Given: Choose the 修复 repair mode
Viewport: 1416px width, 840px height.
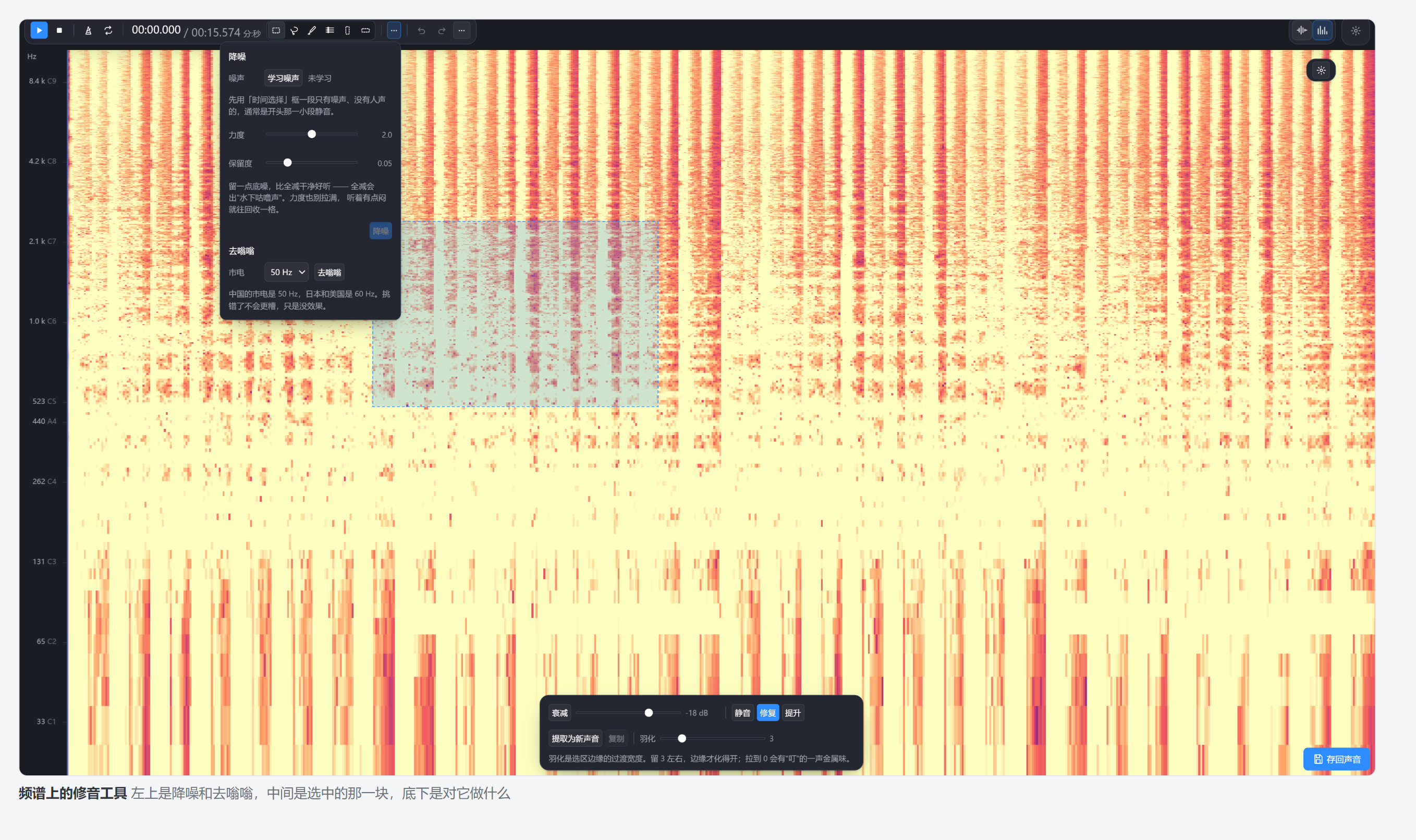Looking at the screenshot, I should pyautogui.click(x=768, y=713).
